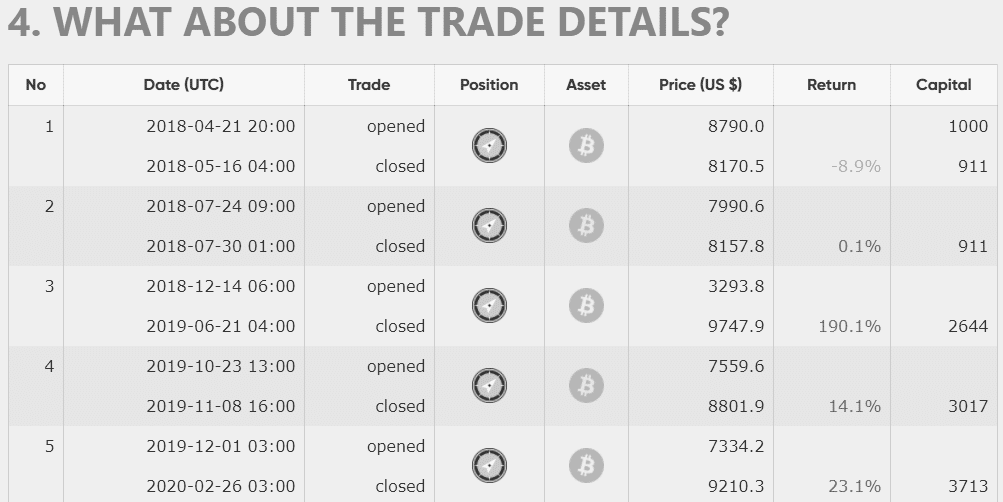Click the Bitcoin asset icon in trade 4
Screen dimensions: 1003x502
pos(586,386)
